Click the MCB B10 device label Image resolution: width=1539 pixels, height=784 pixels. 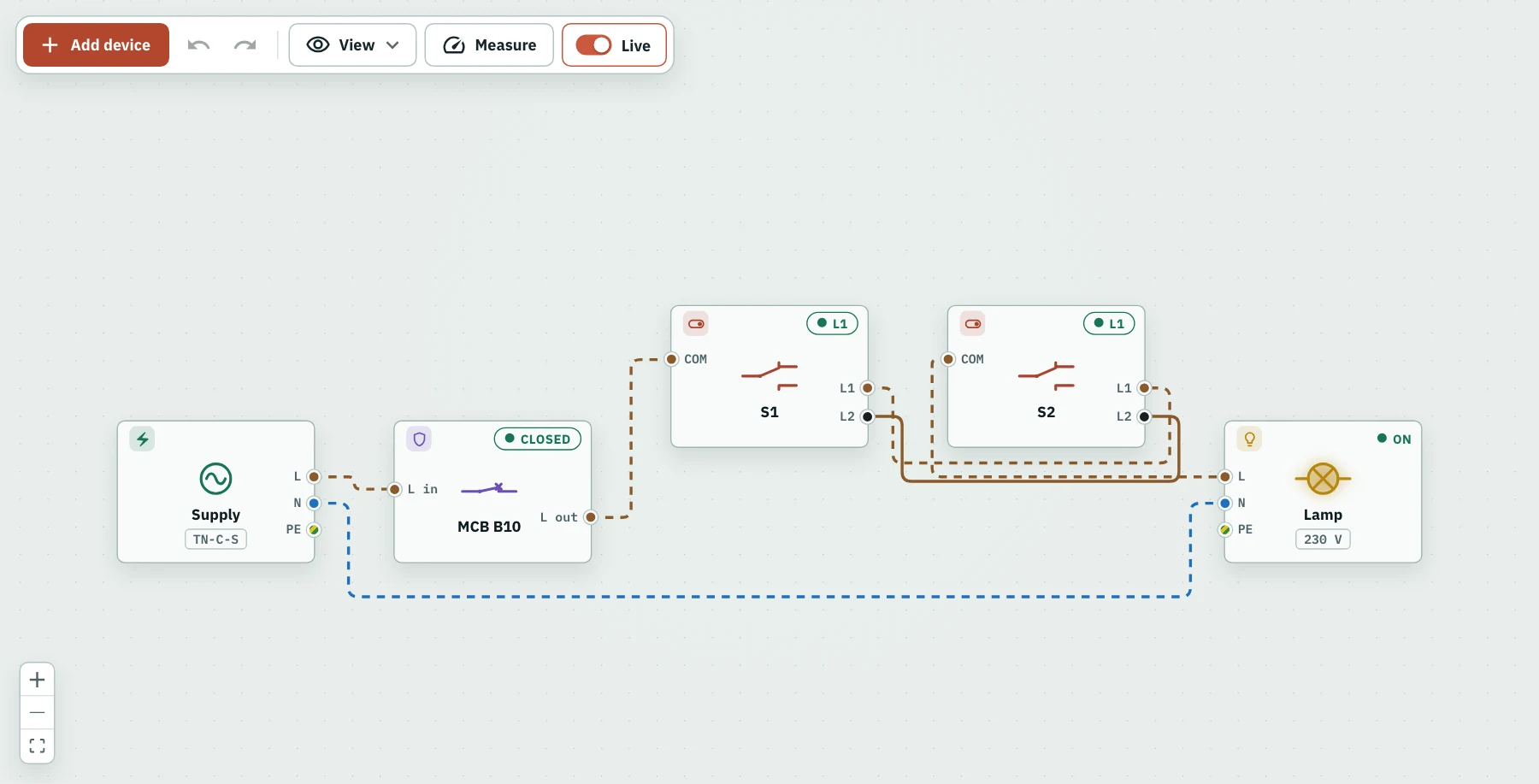[489, 527]
